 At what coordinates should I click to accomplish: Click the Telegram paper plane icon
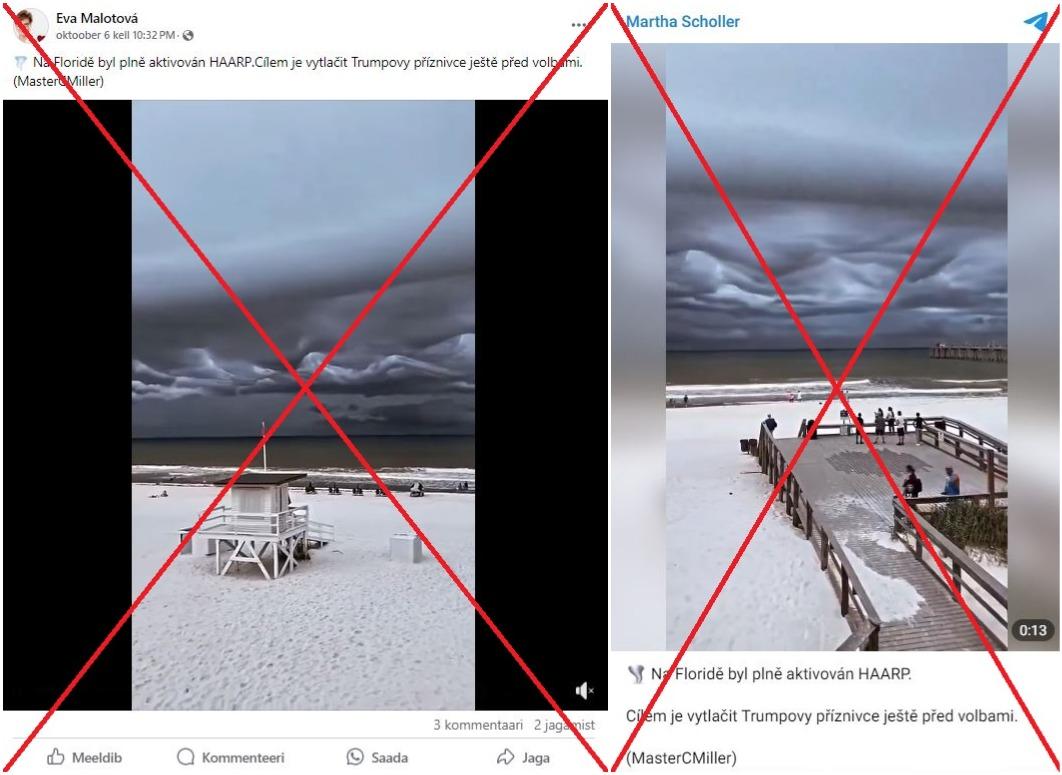tap(1036, 21)
